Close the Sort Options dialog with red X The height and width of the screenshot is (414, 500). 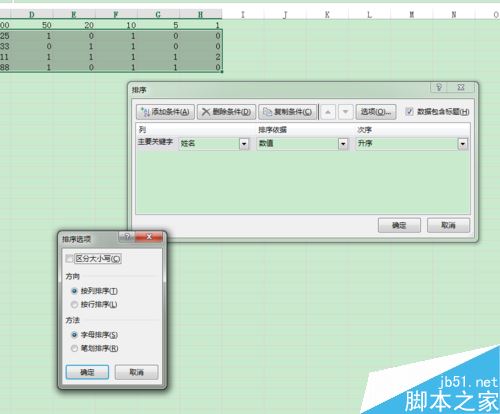(149, 236)
